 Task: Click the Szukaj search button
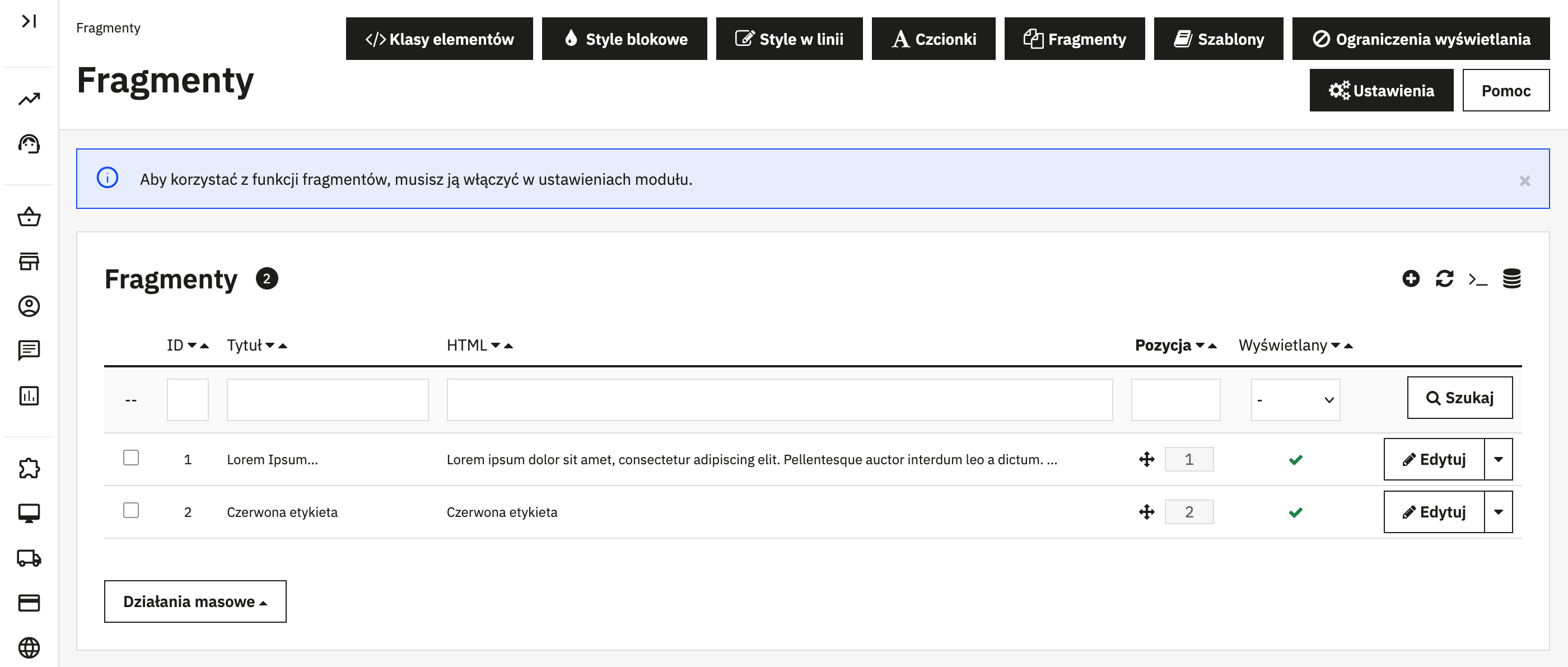1459,398
